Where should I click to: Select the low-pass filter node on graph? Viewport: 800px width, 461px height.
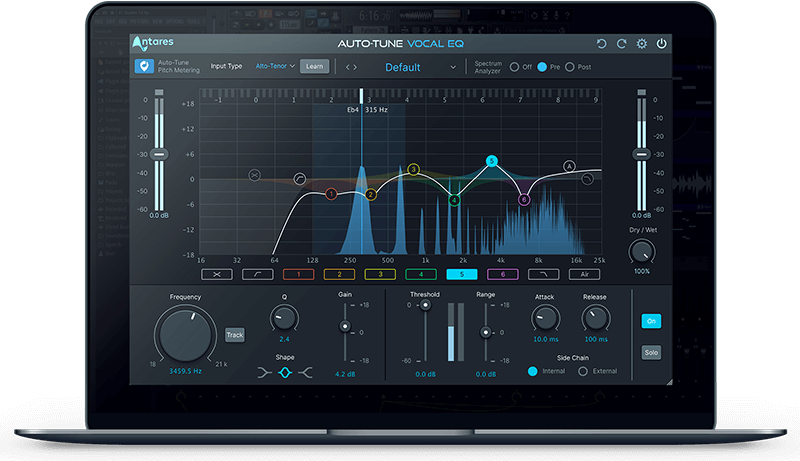point(588,179)
